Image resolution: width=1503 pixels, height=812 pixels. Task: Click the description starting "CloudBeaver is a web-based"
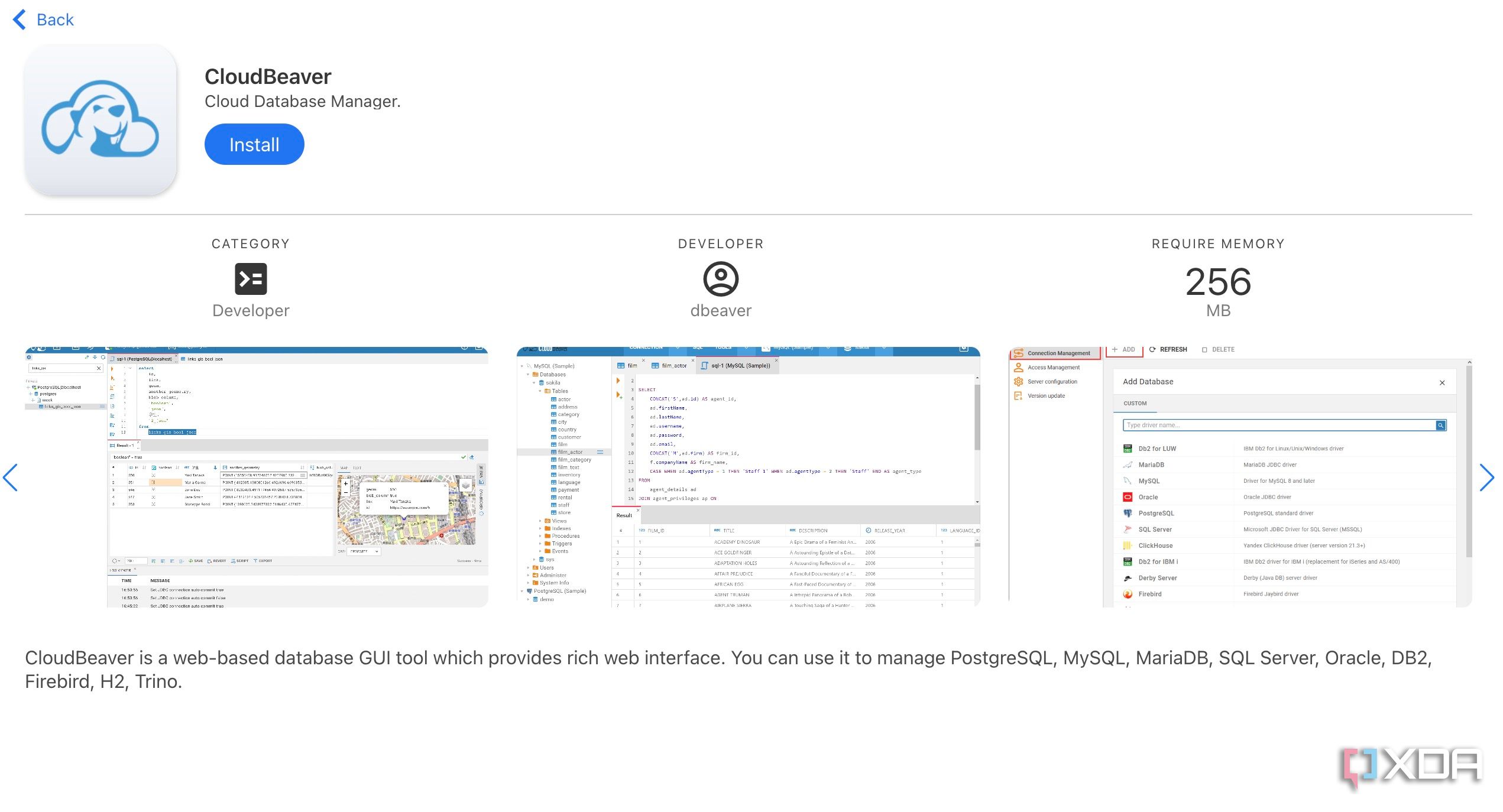click(728, 670)
